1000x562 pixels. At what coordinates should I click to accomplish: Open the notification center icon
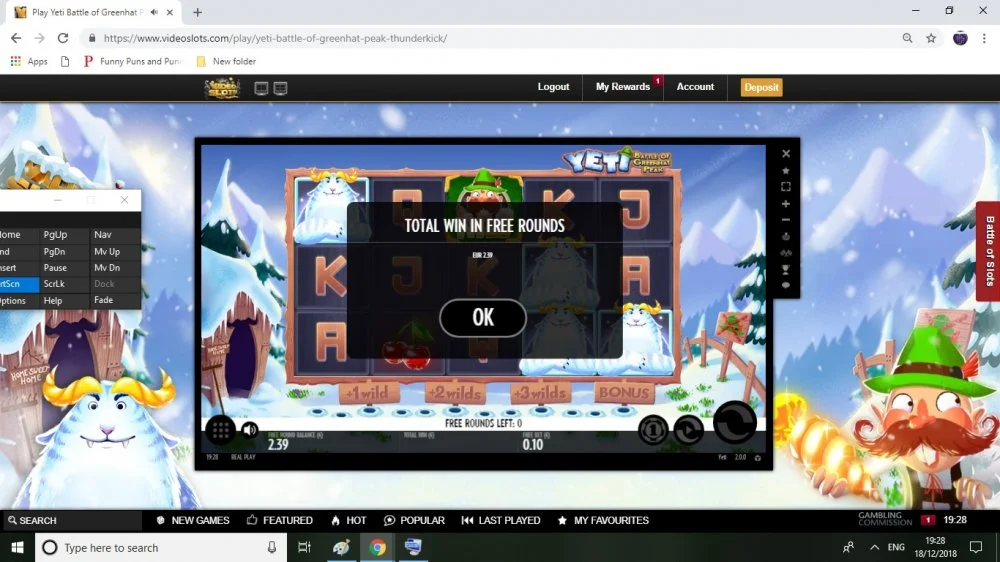(x=975, y=547)
